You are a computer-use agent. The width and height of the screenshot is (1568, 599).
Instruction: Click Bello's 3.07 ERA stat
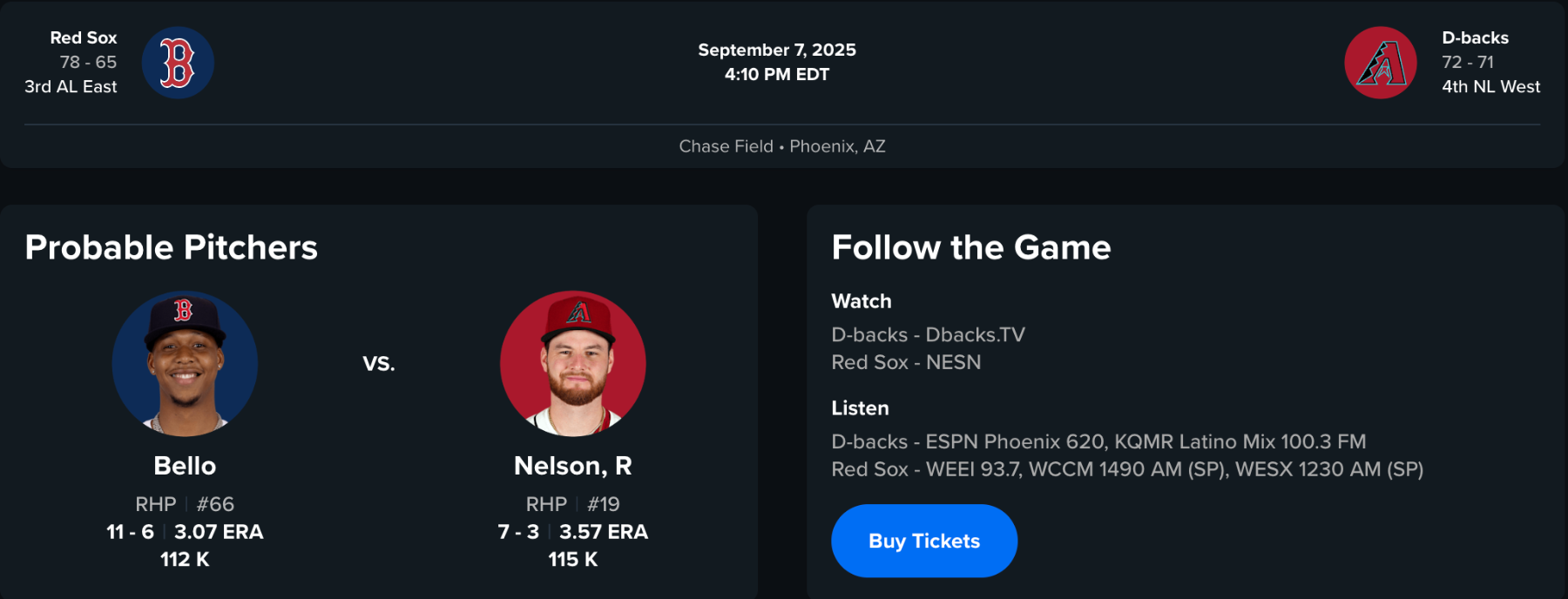[x=219, y=532]
